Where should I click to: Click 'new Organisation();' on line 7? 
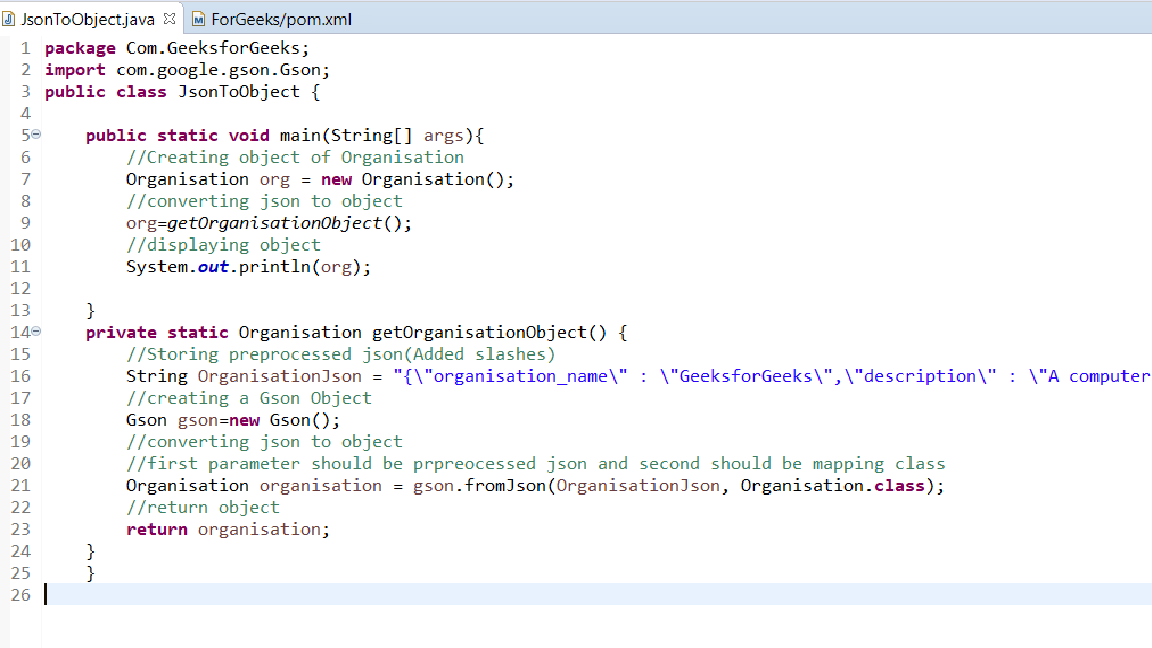[x=417, y=179]
